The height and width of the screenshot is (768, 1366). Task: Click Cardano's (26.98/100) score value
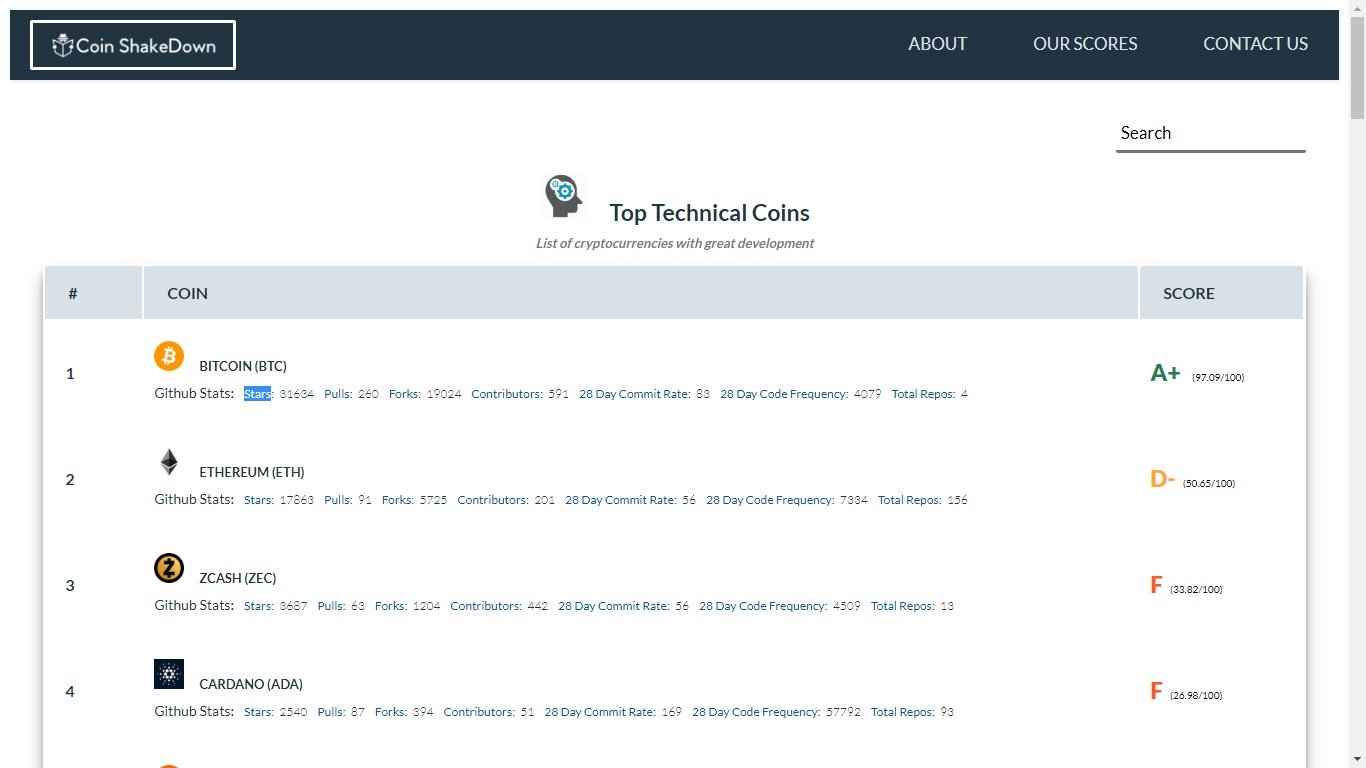[x=1196, y=695]
